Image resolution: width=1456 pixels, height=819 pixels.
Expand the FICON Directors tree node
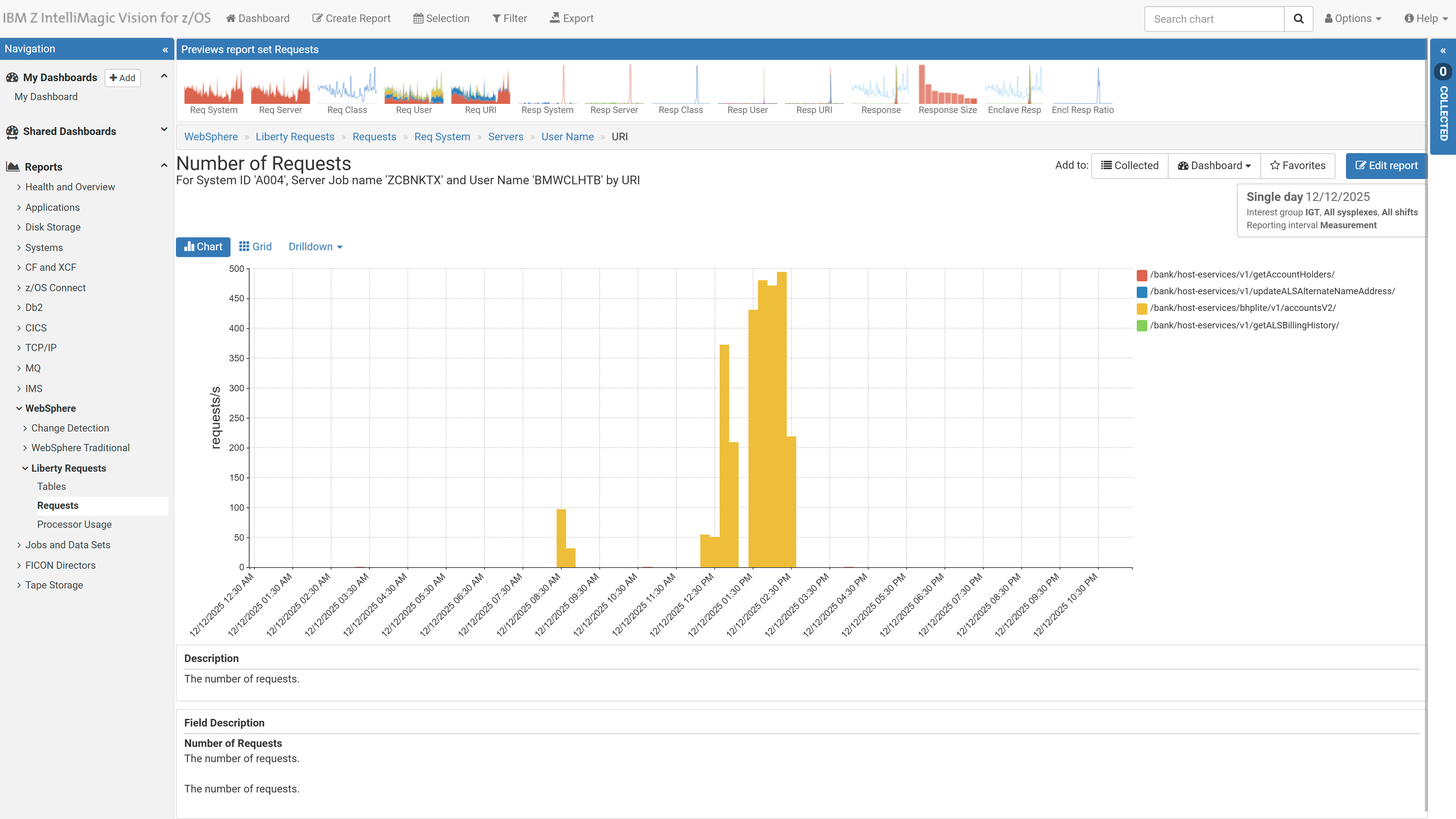coord(60,565)
